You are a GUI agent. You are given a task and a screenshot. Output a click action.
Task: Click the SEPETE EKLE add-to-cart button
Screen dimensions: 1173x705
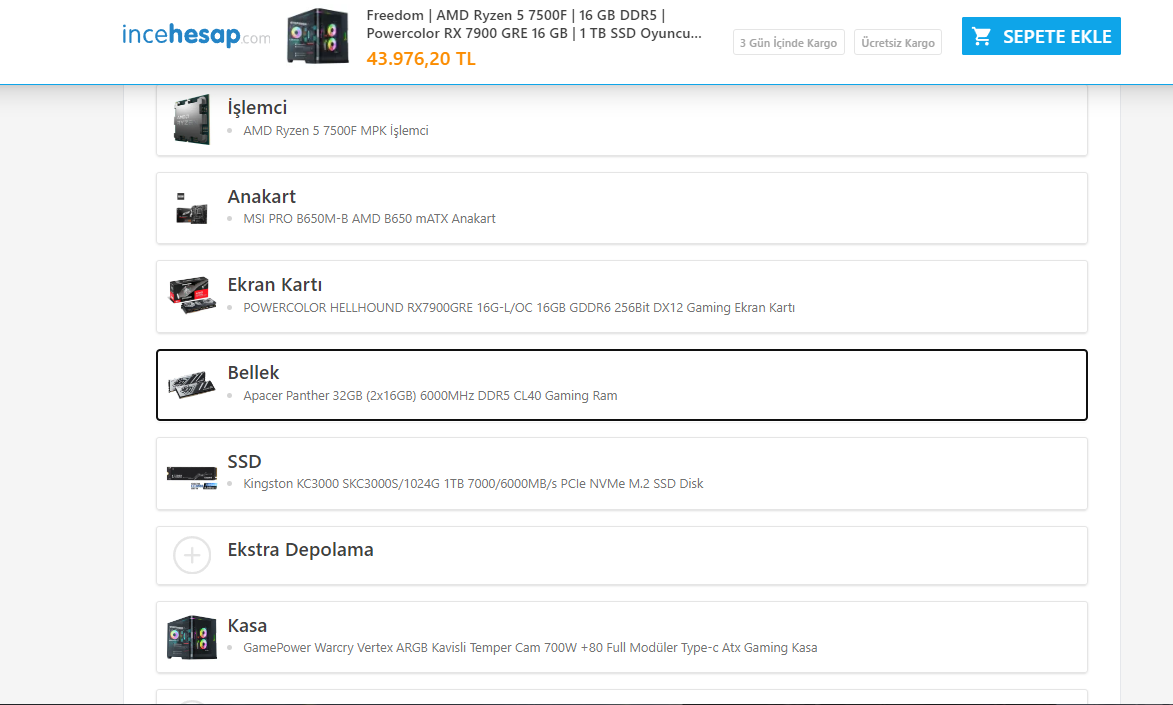tap(1041, 36)
